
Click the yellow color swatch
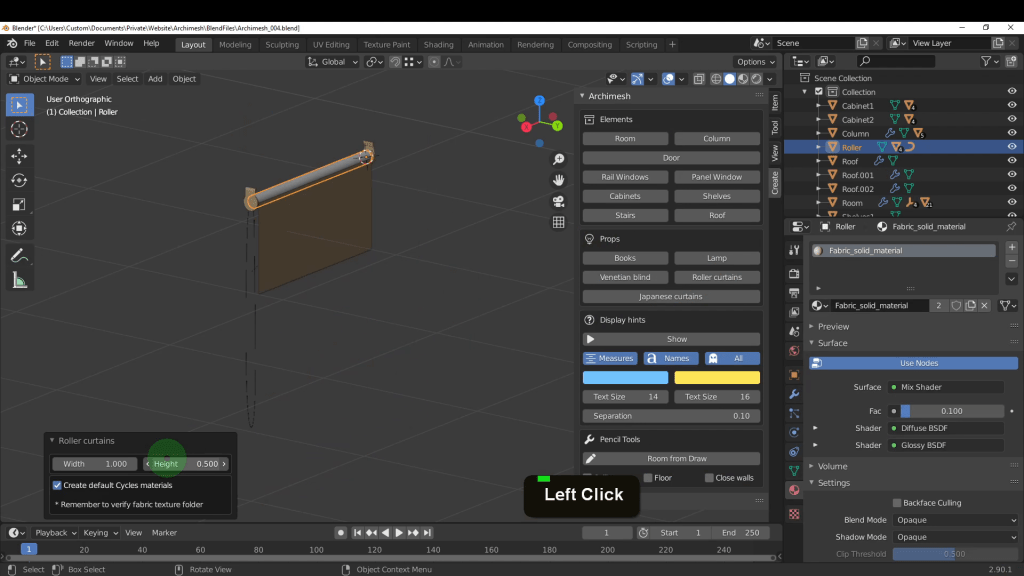[717, 377]
